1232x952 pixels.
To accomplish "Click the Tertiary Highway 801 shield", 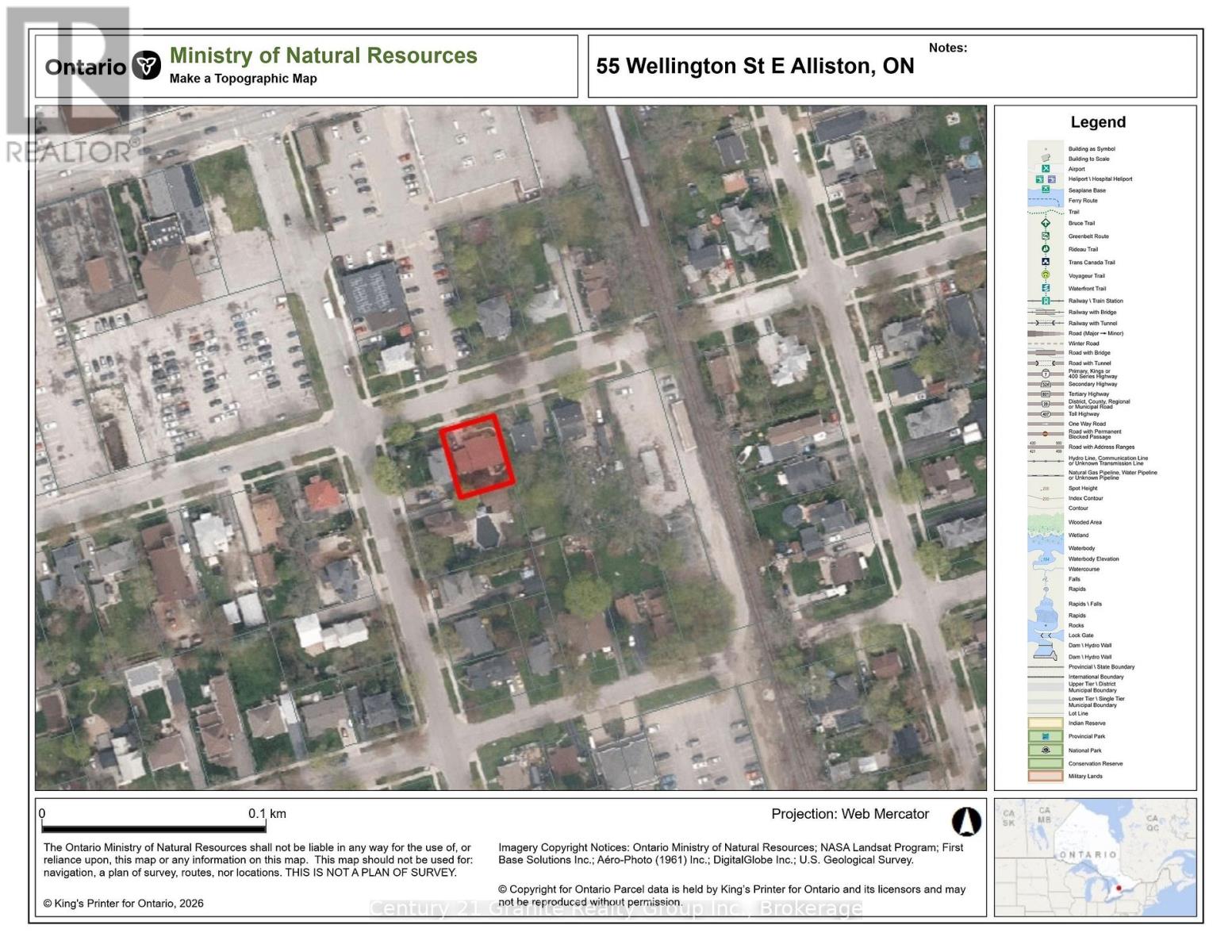I will click(1046, 393).
